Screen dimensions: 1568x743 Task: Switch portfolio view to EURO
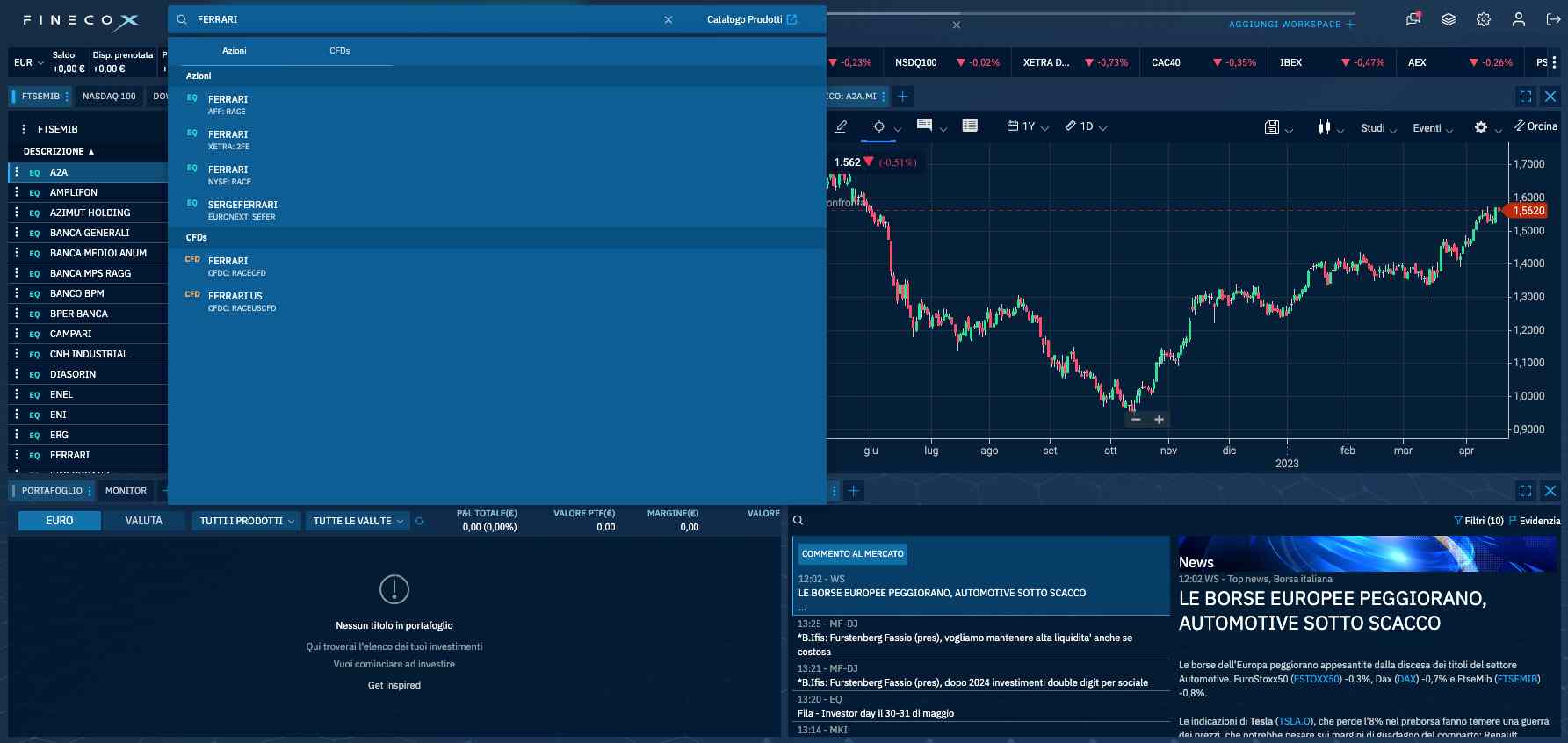60,521
